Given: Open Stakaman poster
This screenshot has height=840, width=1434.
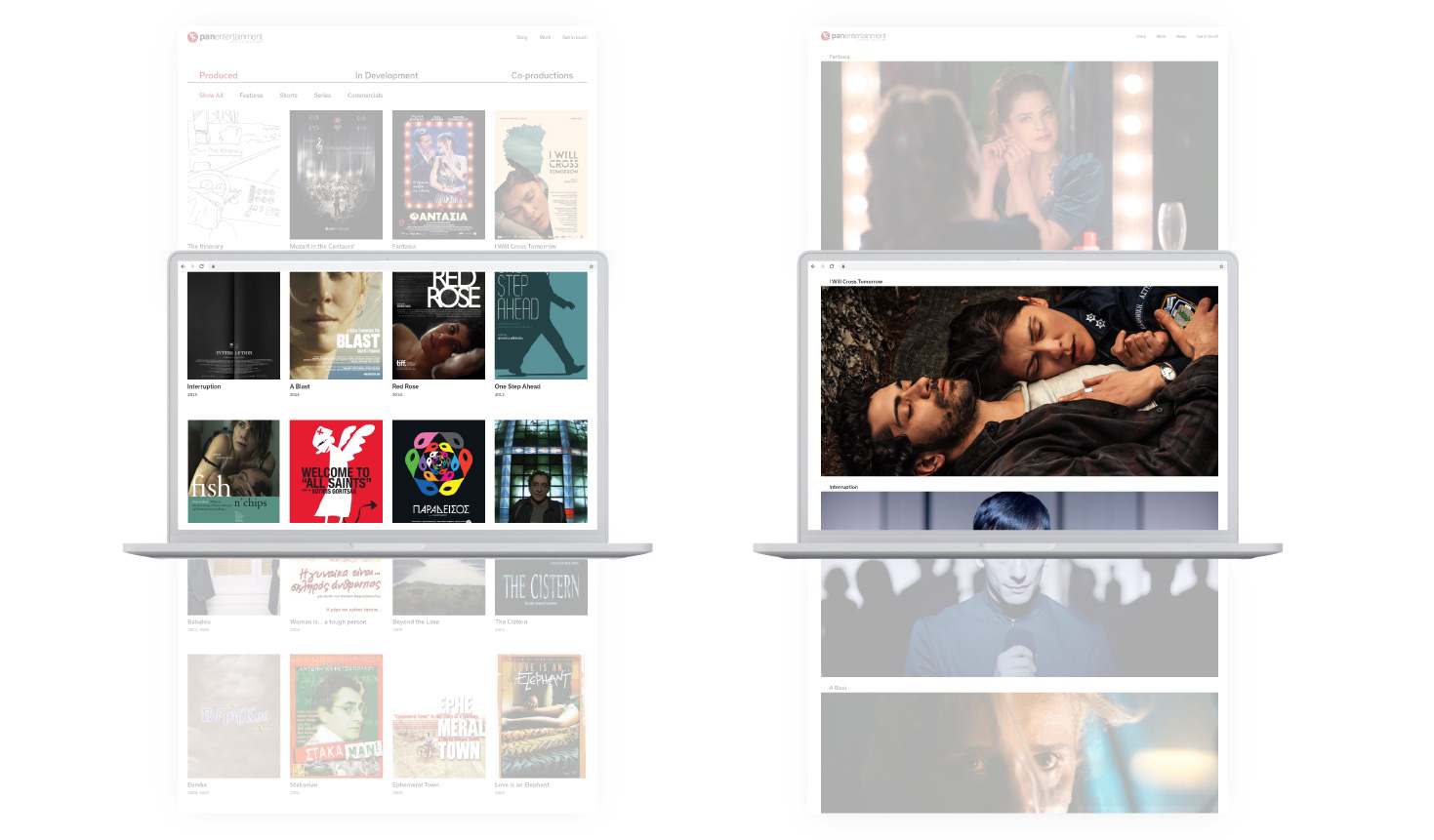Looking at the screenshot, I should pos(336,716).
